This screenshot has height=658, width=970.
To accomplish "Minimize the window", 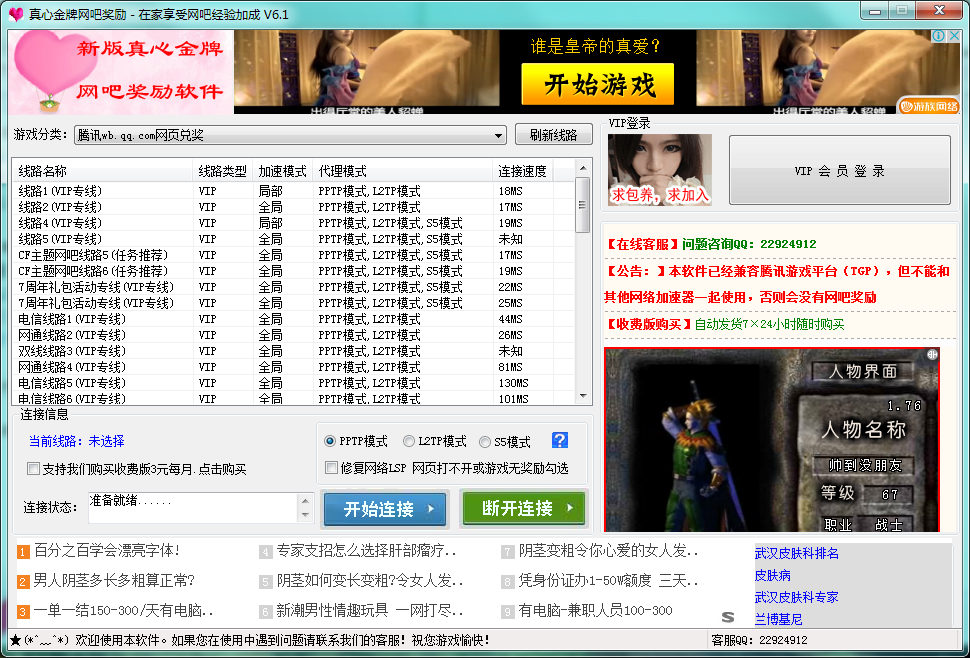I will point(875,11).
